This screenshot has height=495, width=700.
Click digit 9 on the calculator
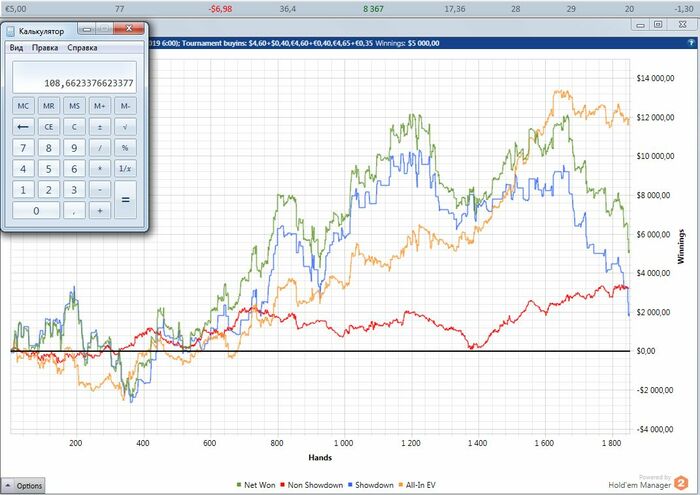[74, 148]
